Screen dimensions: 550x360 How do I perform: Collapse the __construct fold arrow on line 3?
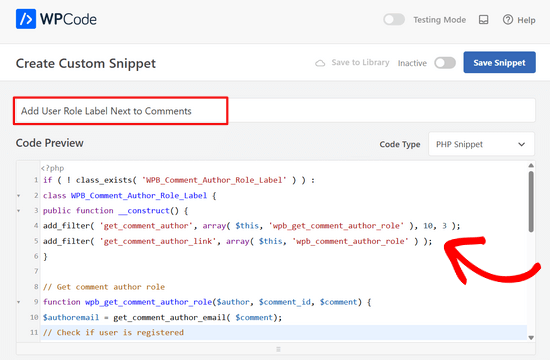pyautogui.click(x=19, y=211)
